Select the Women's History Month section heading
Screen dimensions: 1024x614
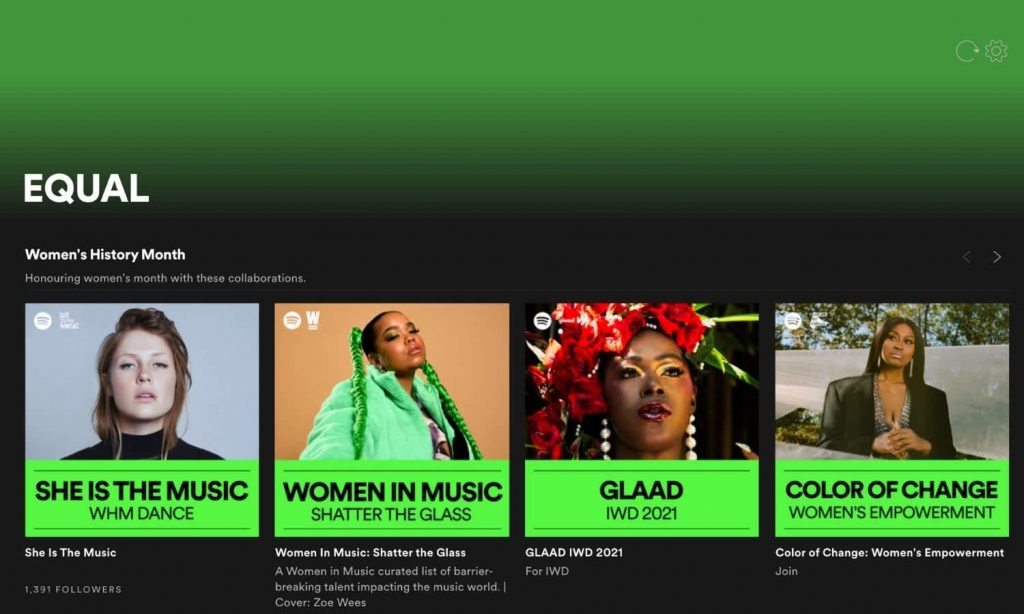105,255
